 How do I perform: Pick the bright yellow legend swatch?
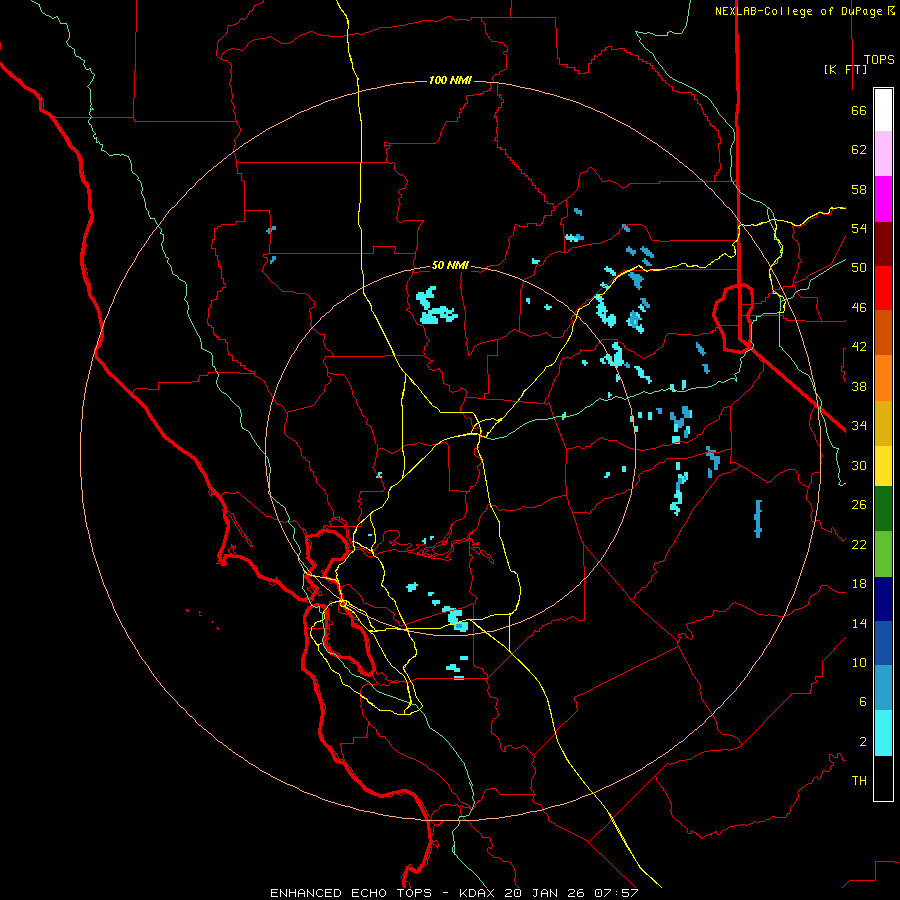pos(883,467)
